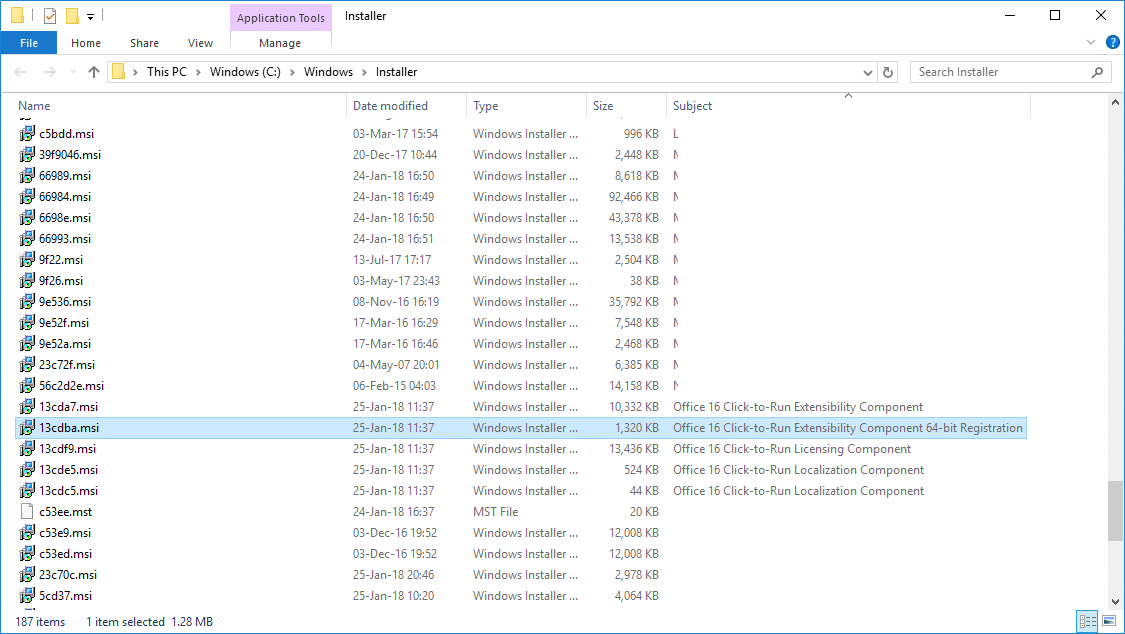Expand the address bar history dropdown

click(x=867, y=72)
